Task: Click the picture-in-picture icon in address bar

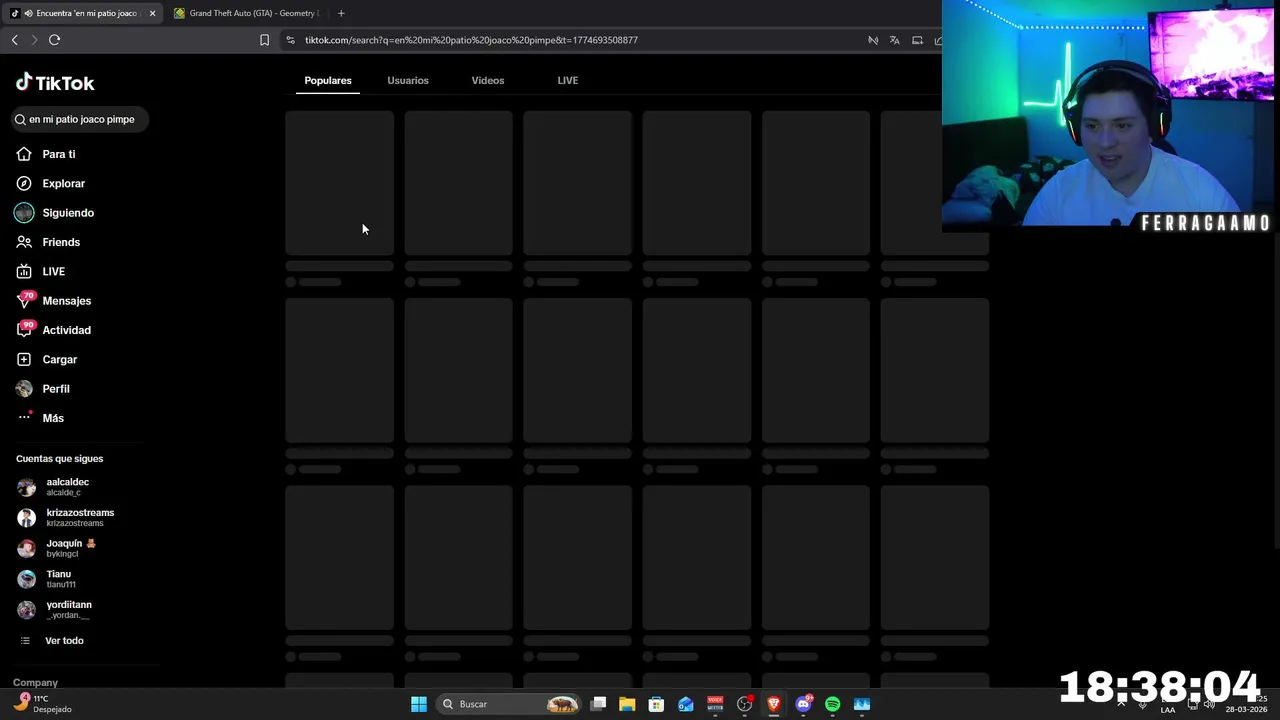Action: click(x=916, y=40)
